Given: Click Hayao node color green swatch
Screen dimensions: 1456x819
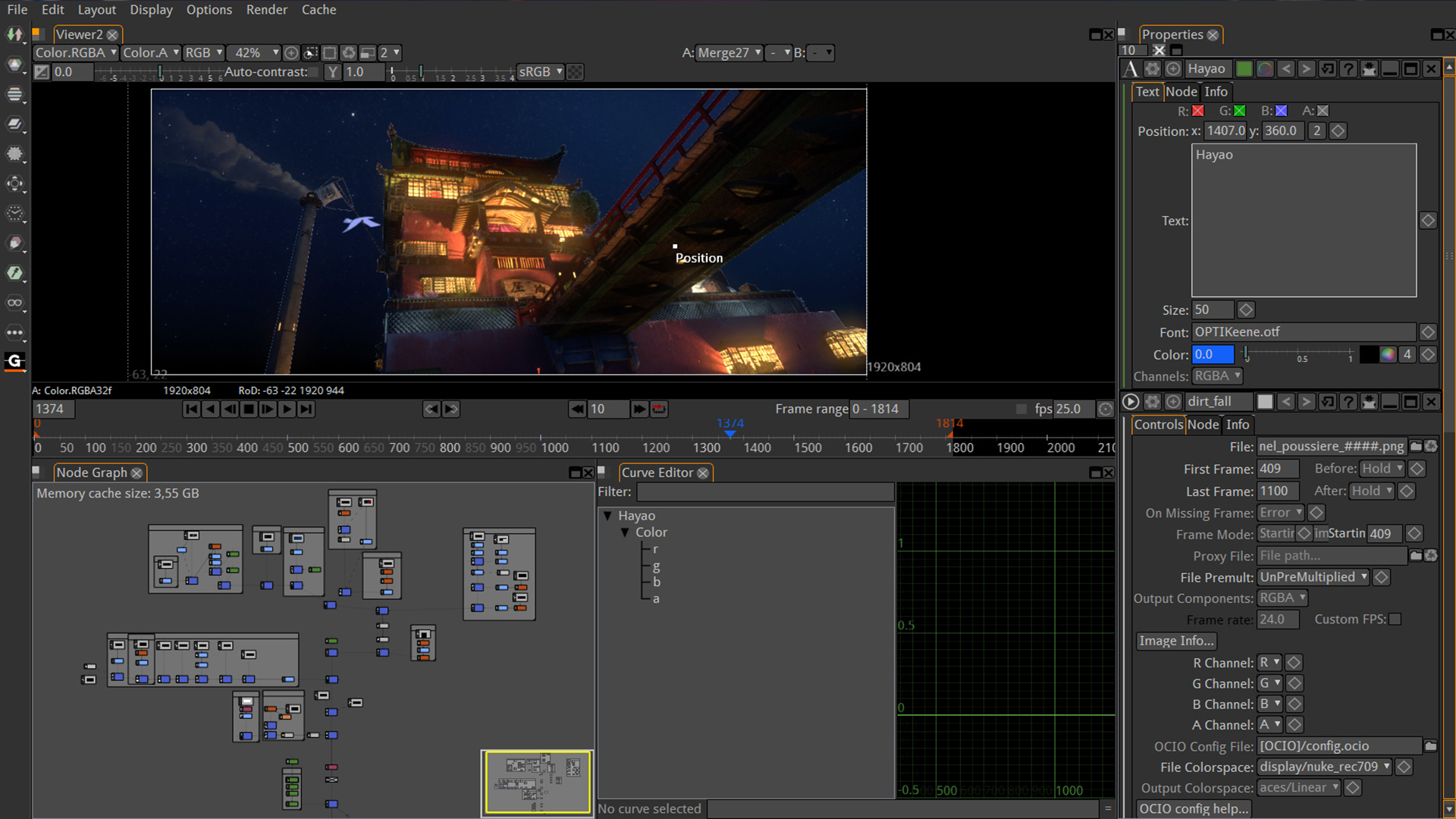Looking at the screenshot, I should 1244,69.
